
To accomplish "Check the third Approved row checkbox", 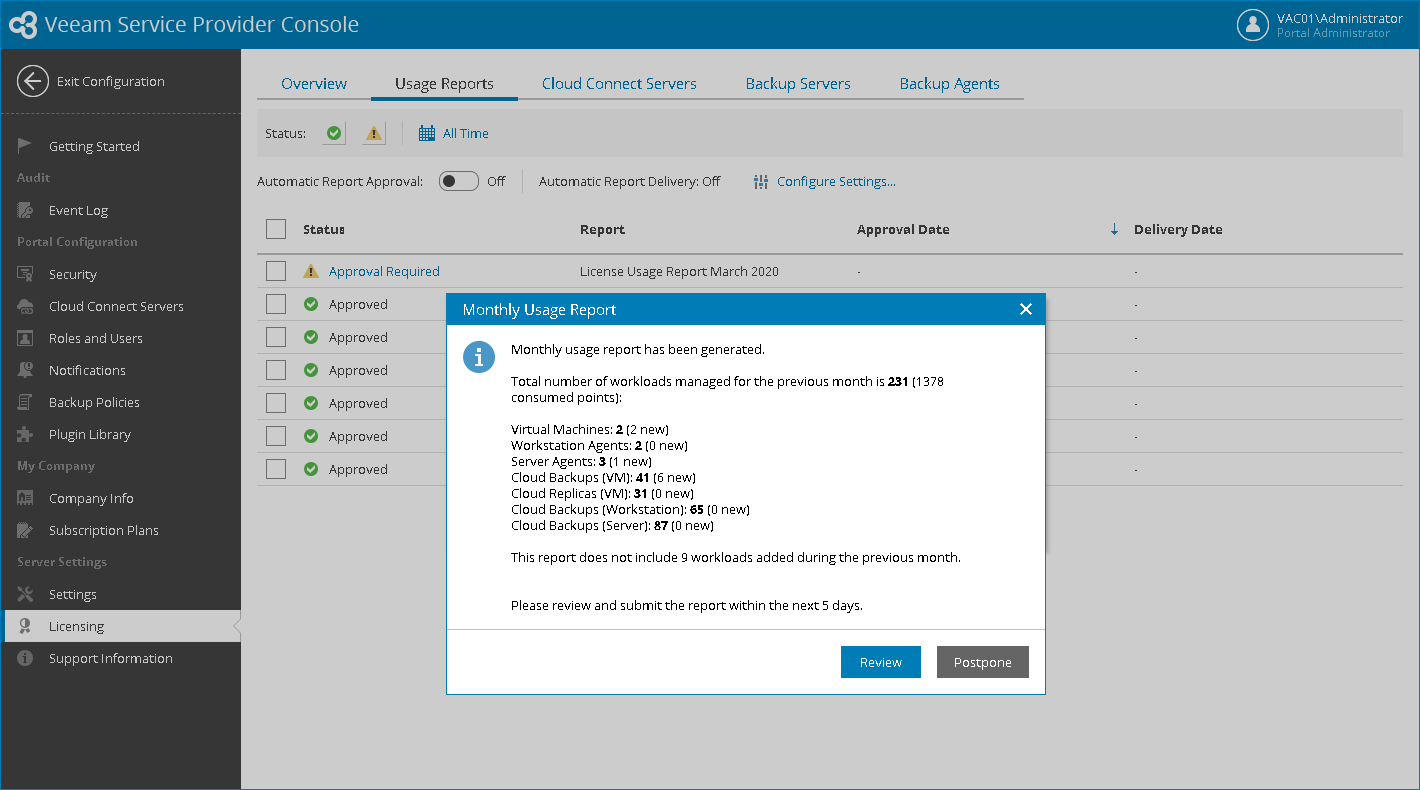I will (276, 370).
